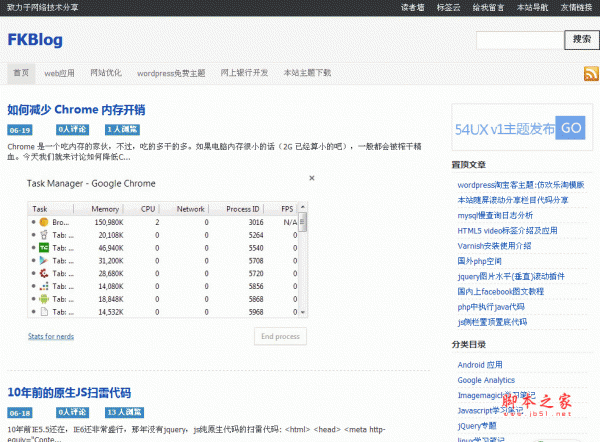Open the 10年前的原生JS扫雷代码 article title
Screen dimensions: 600x442
pyautogui.click(x=69, y=393)
